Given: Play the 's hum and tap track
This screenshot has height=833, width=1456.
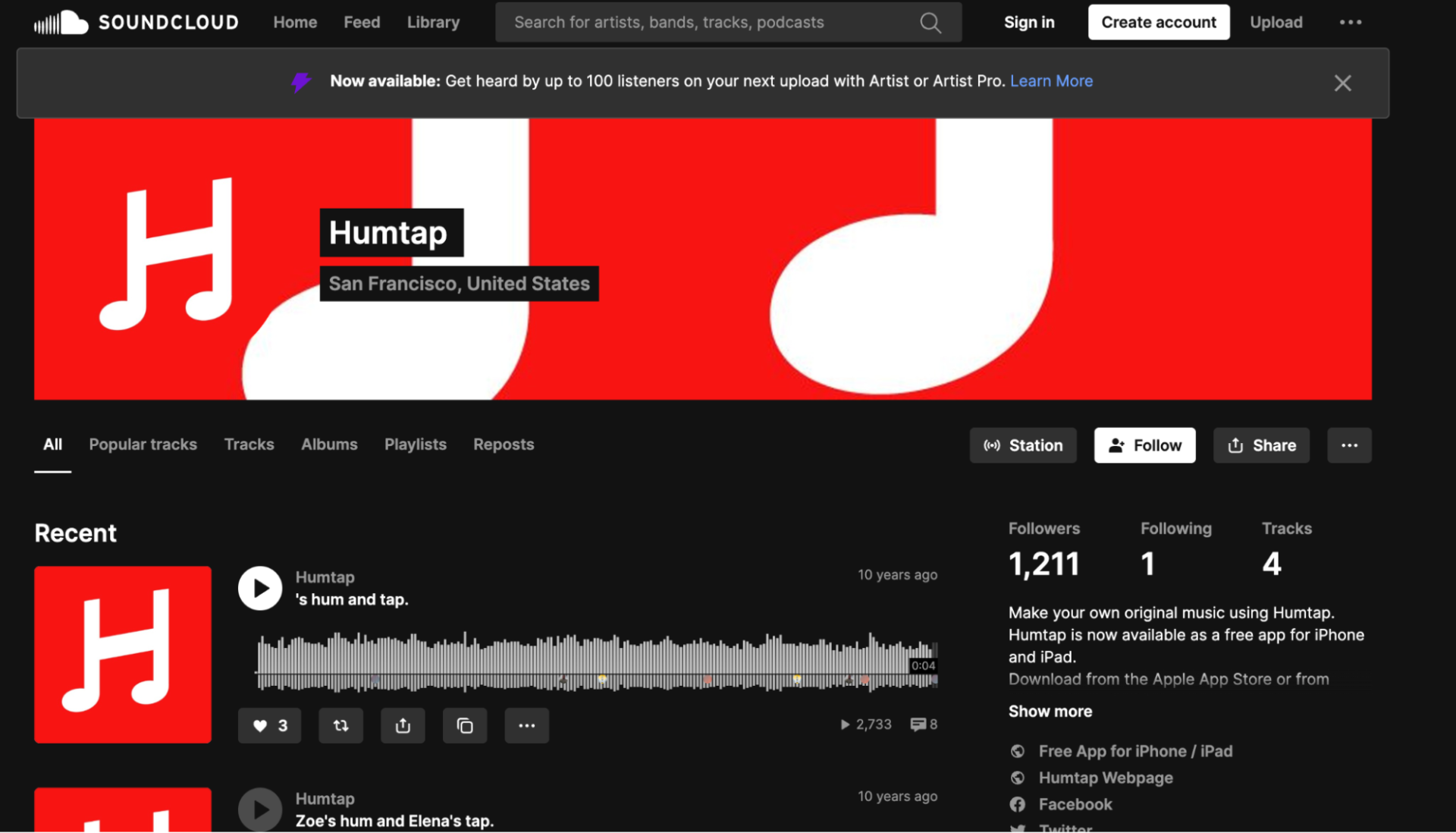Looking at the screenshot, I should point(260,588).
